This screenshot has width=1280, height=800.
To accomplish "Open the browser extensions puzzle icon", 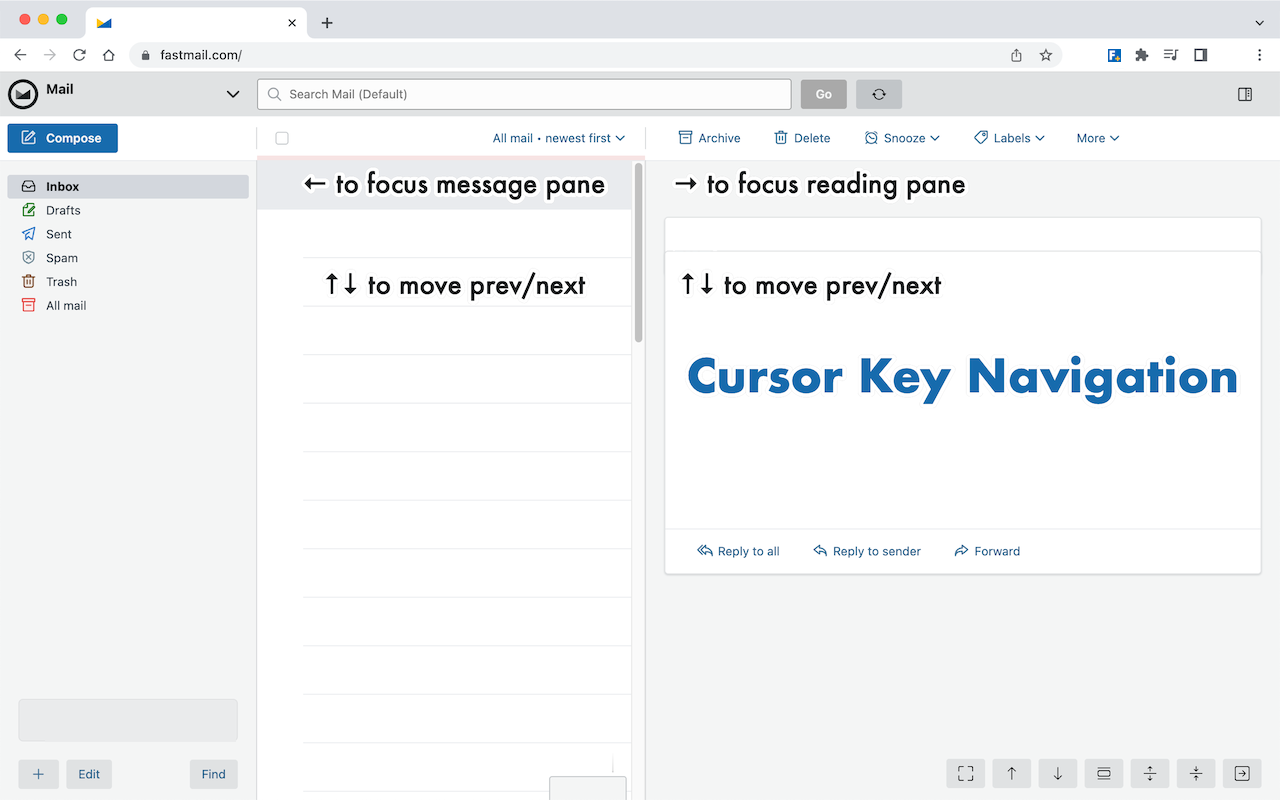I will [x=1141, y=55].
